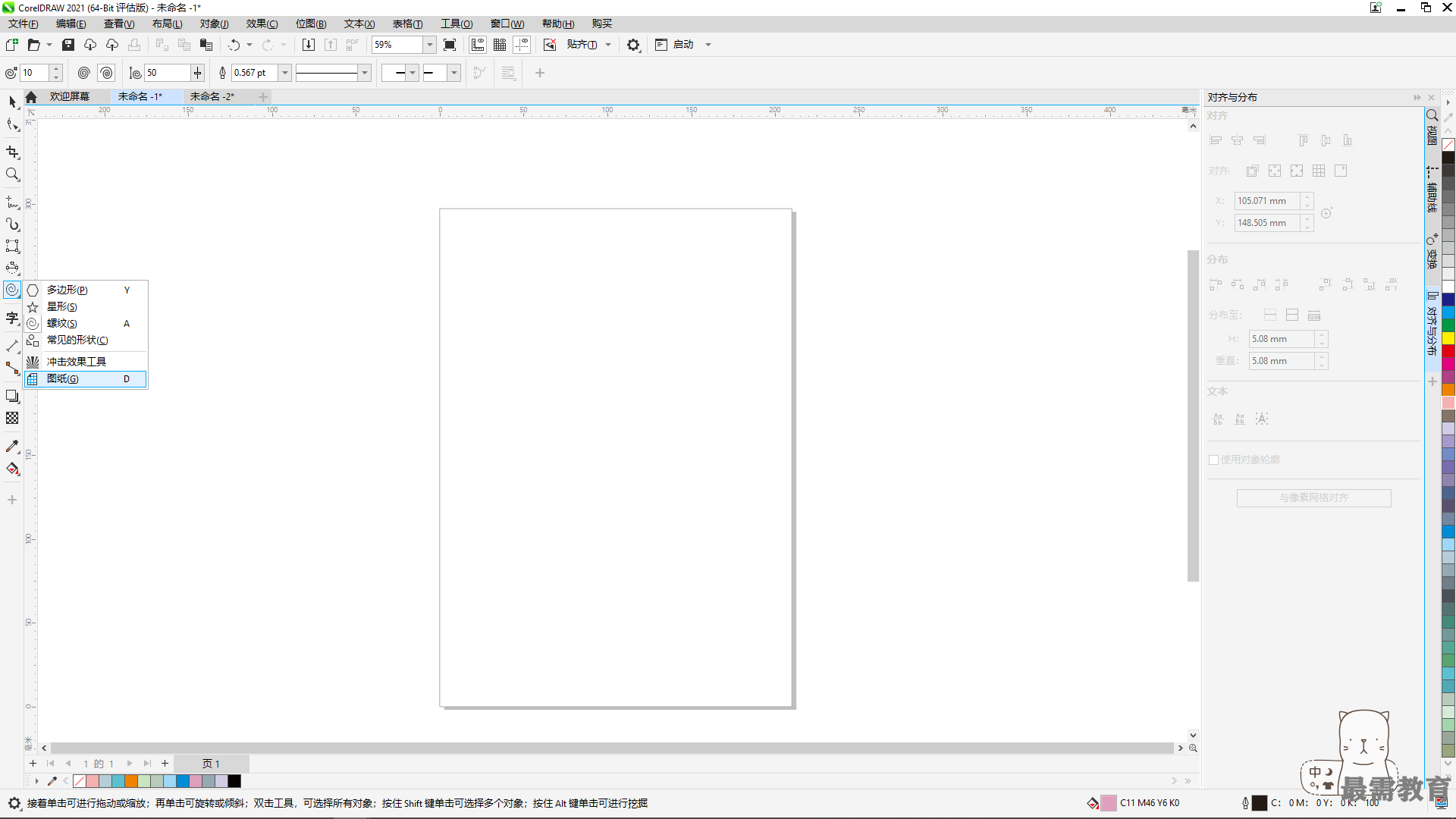1456x819 pixels.
Task: Click the X position 105.071 mm field
Action: coord(1267,201)
